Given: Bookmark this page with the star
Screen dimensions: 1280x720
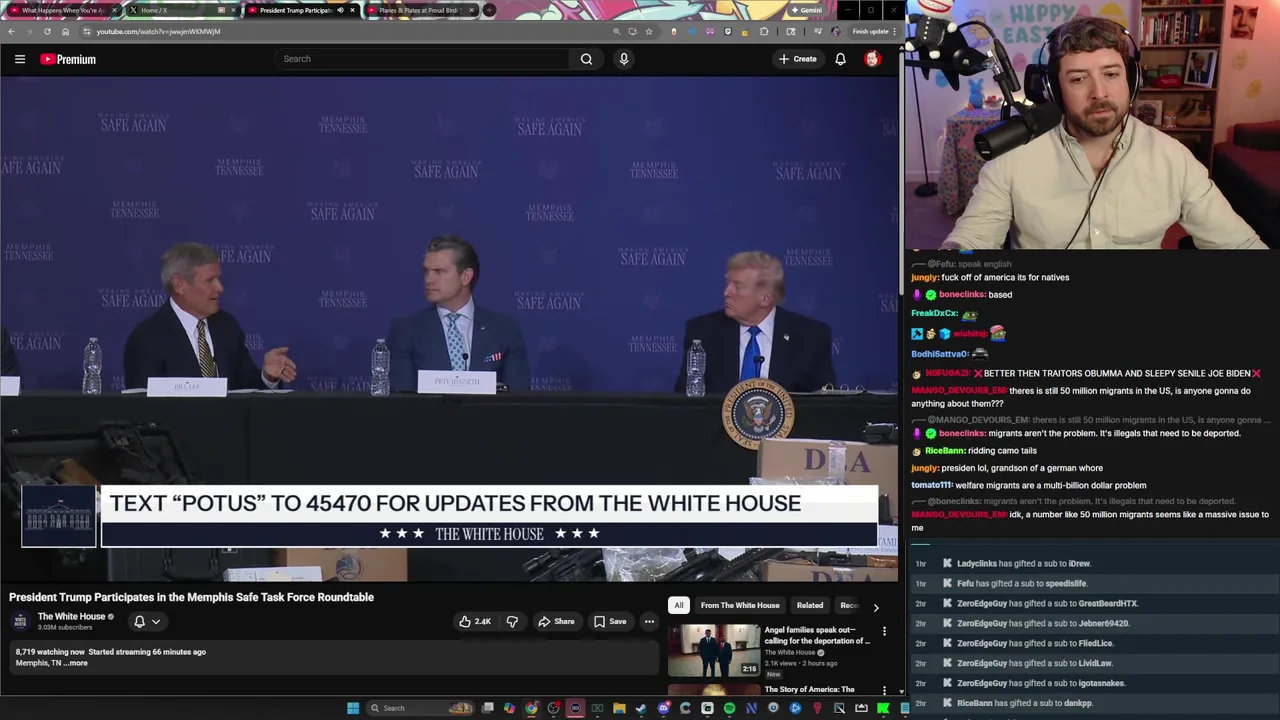Looking at the screenshot, I should (649, 31).
